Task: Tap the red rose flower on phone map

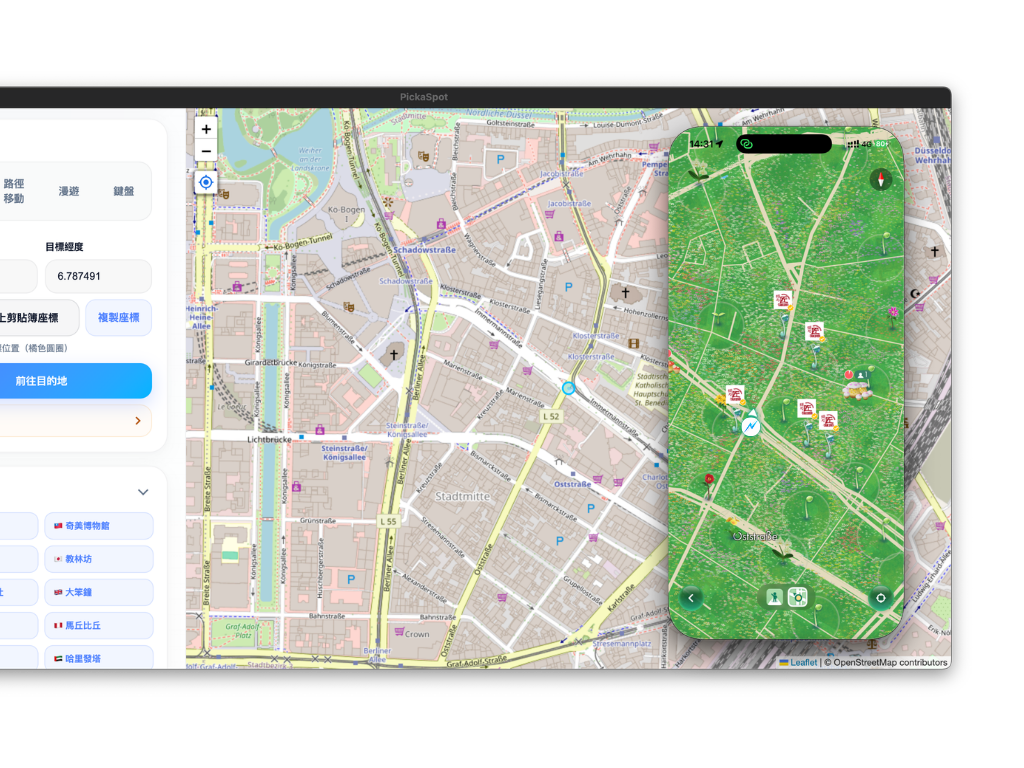Action: [709, 481]
